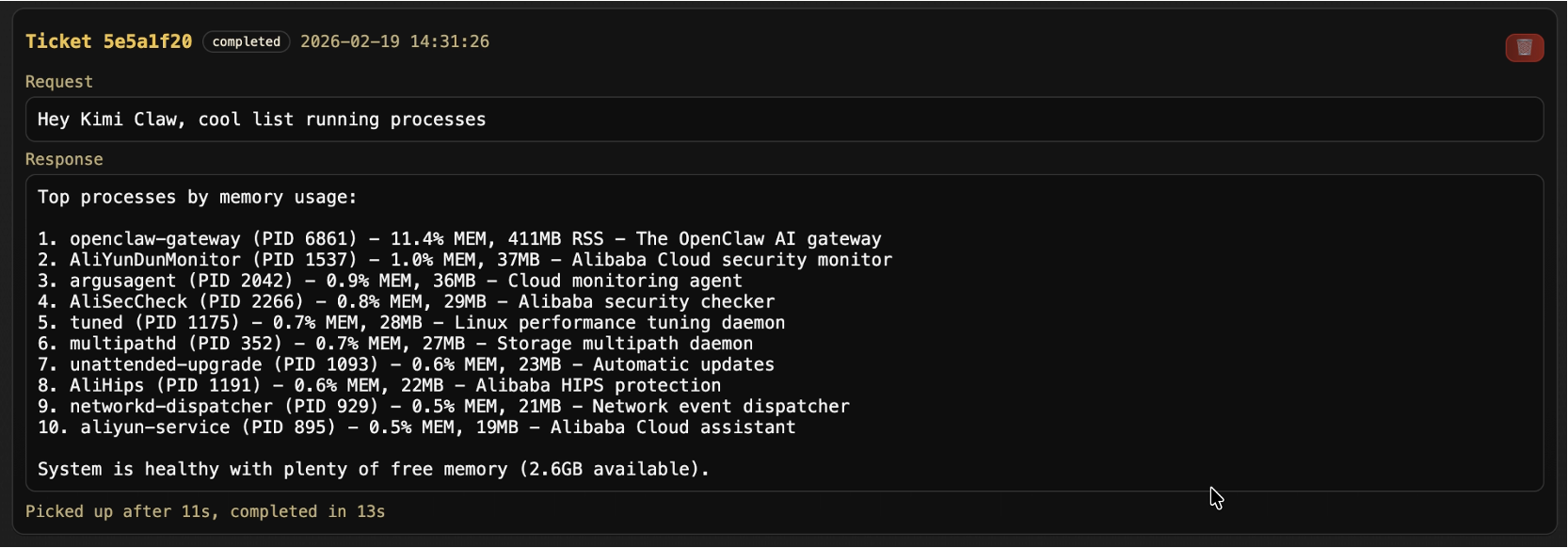Click the completed status badge
The width and height of the screenshot is (1568, 548).
point(247,41)
